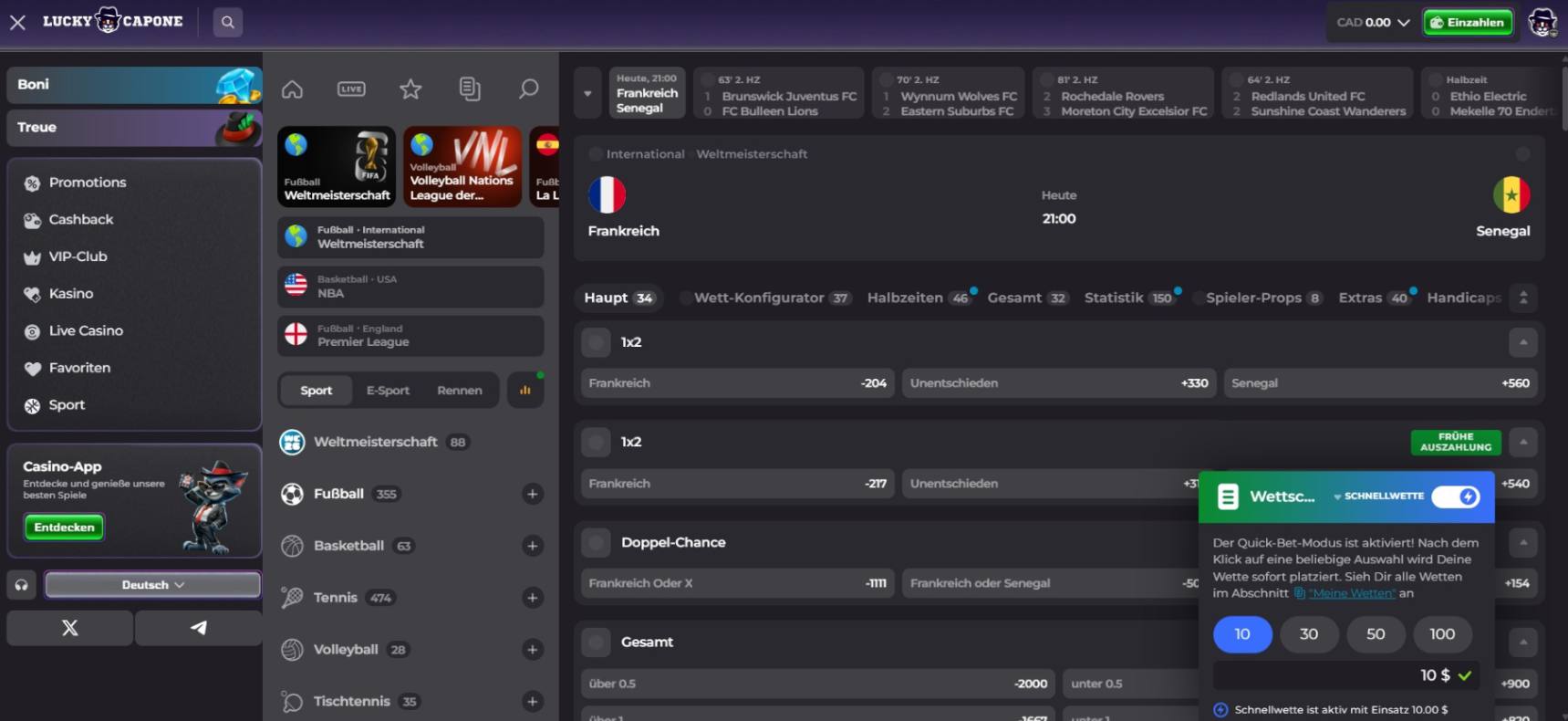Open the bet history slip icon
The width and height of the screenshot is (1568, 721).
[470, 89]
